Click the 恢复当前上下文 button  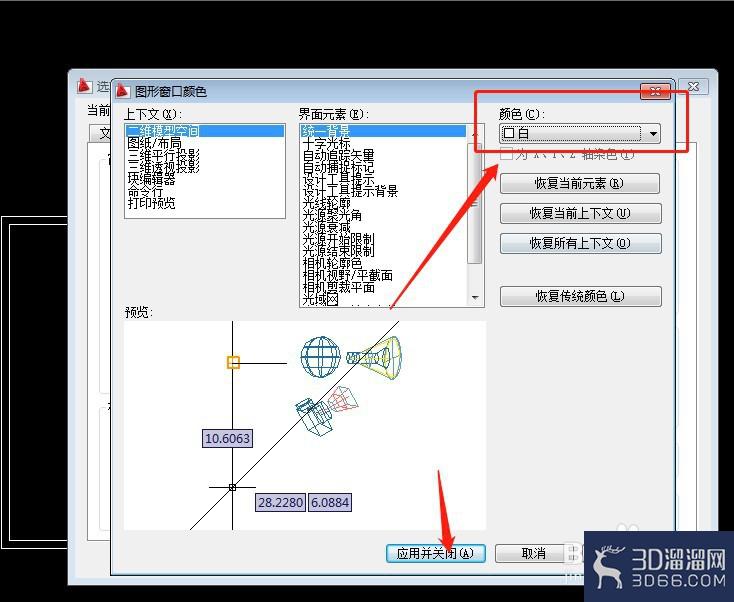tap(580, 213)
